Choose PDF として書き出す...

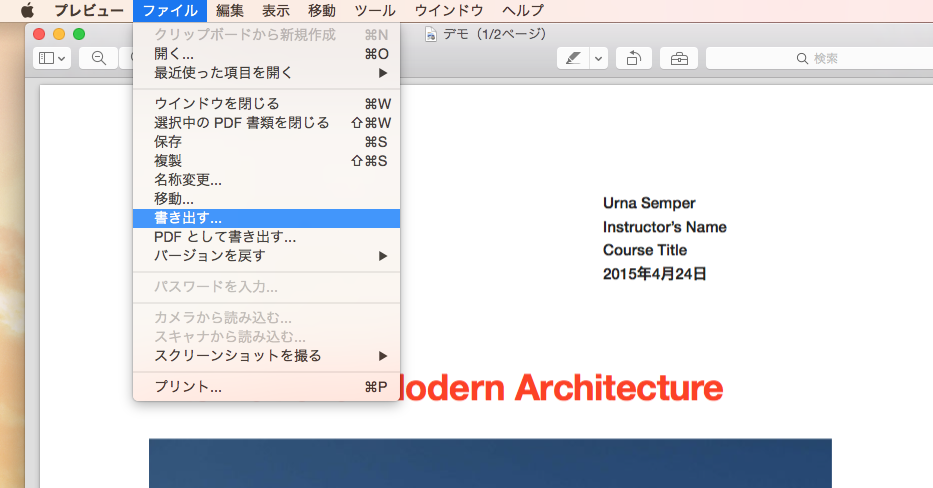267,237
